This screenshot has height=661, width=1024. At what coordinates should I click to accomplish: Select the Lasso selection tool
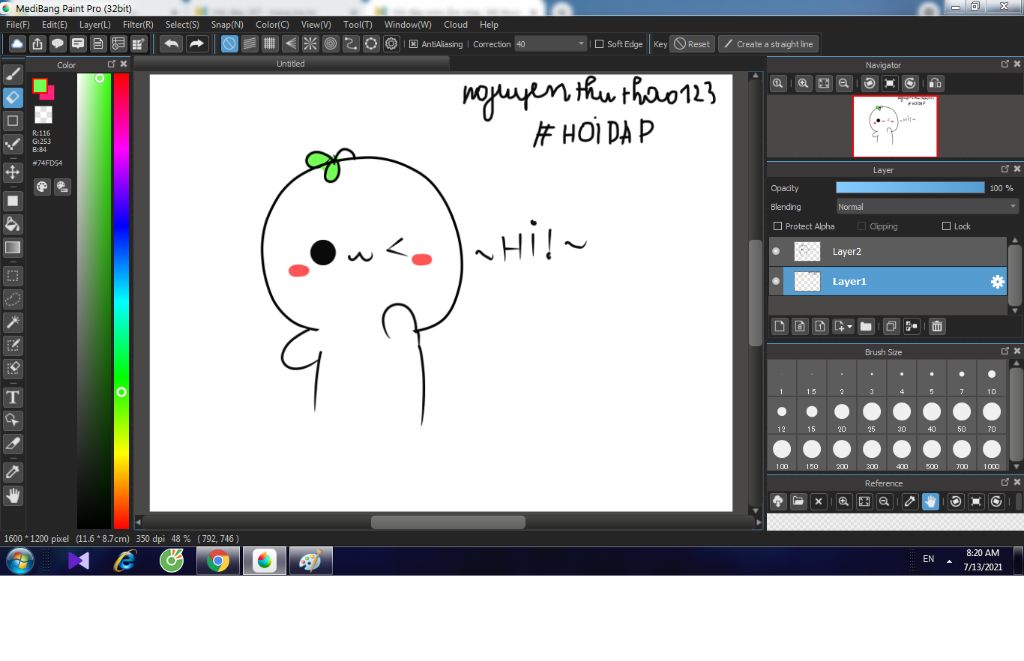coord(12,299)
